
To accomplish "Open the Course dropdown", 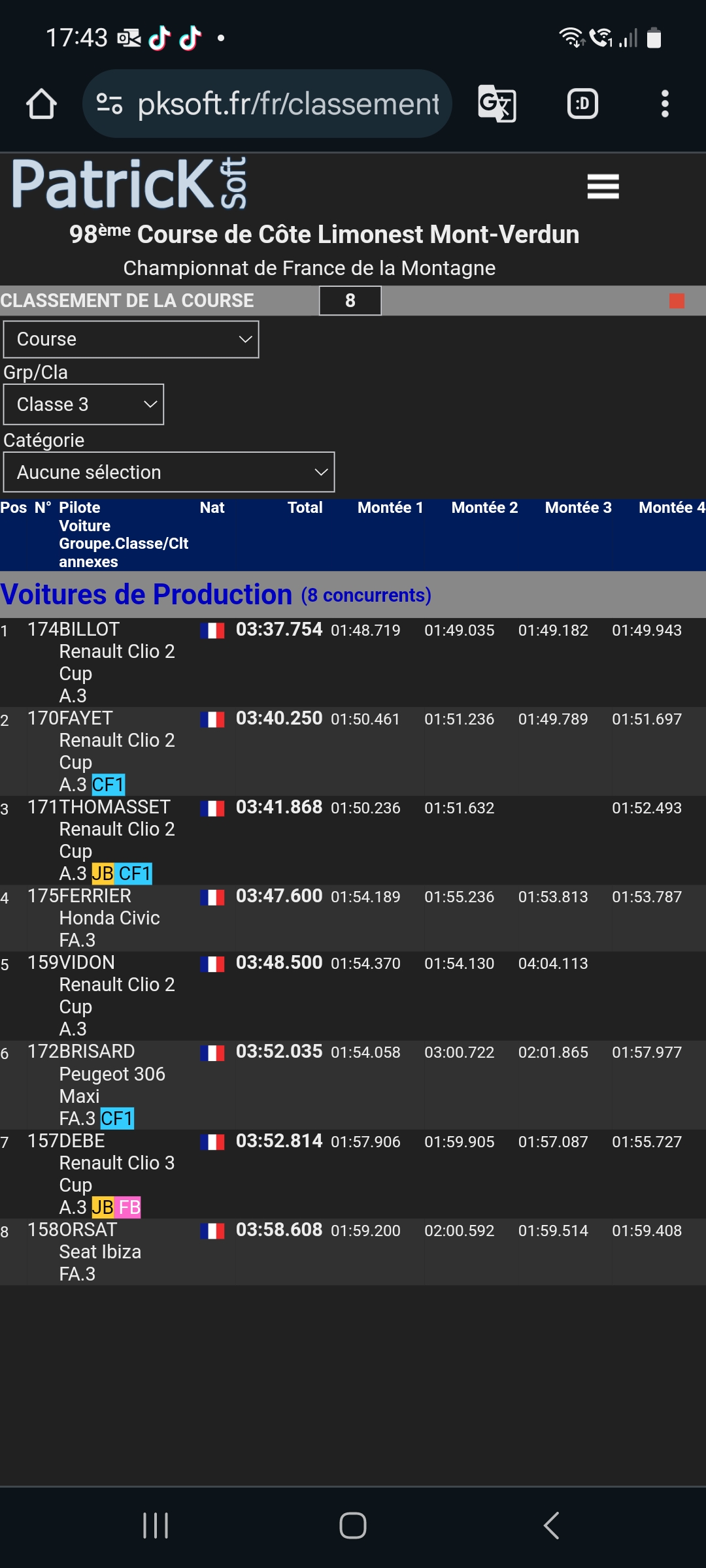I will pos(131,339).
